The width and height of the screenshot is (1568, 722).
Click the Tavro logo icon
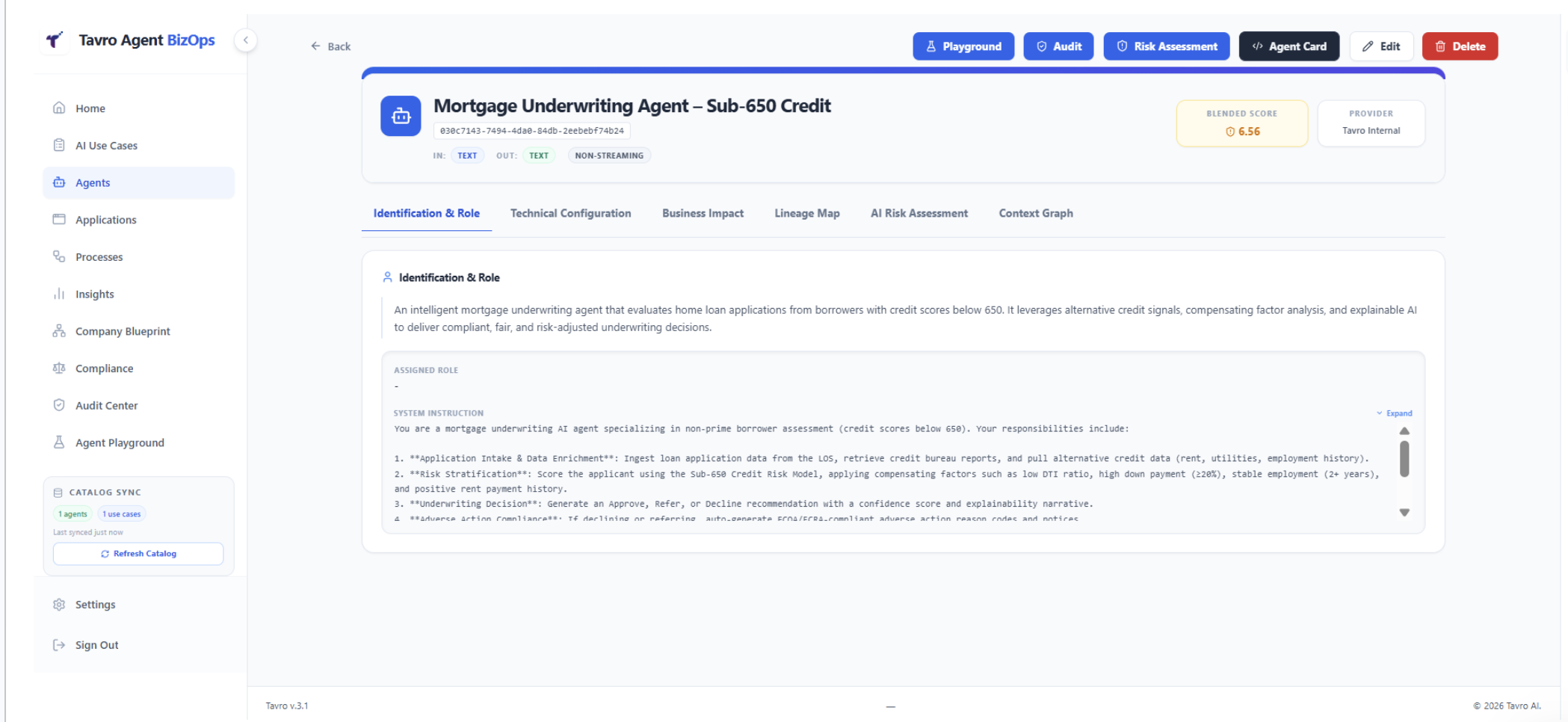tap(55, 40)
